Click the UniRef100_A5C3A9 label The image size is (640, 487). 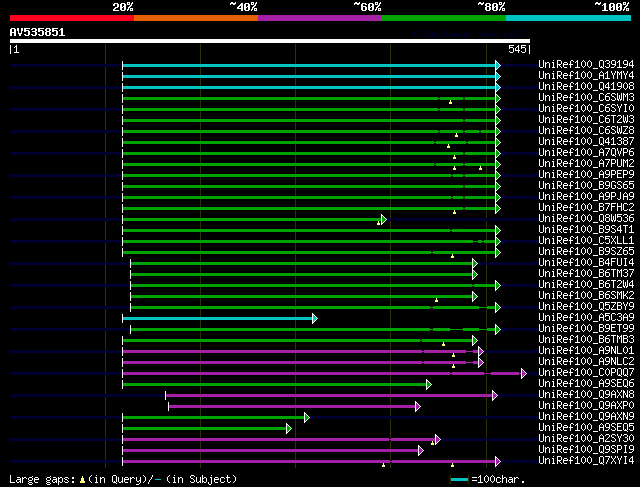click(x=586, y=318)
